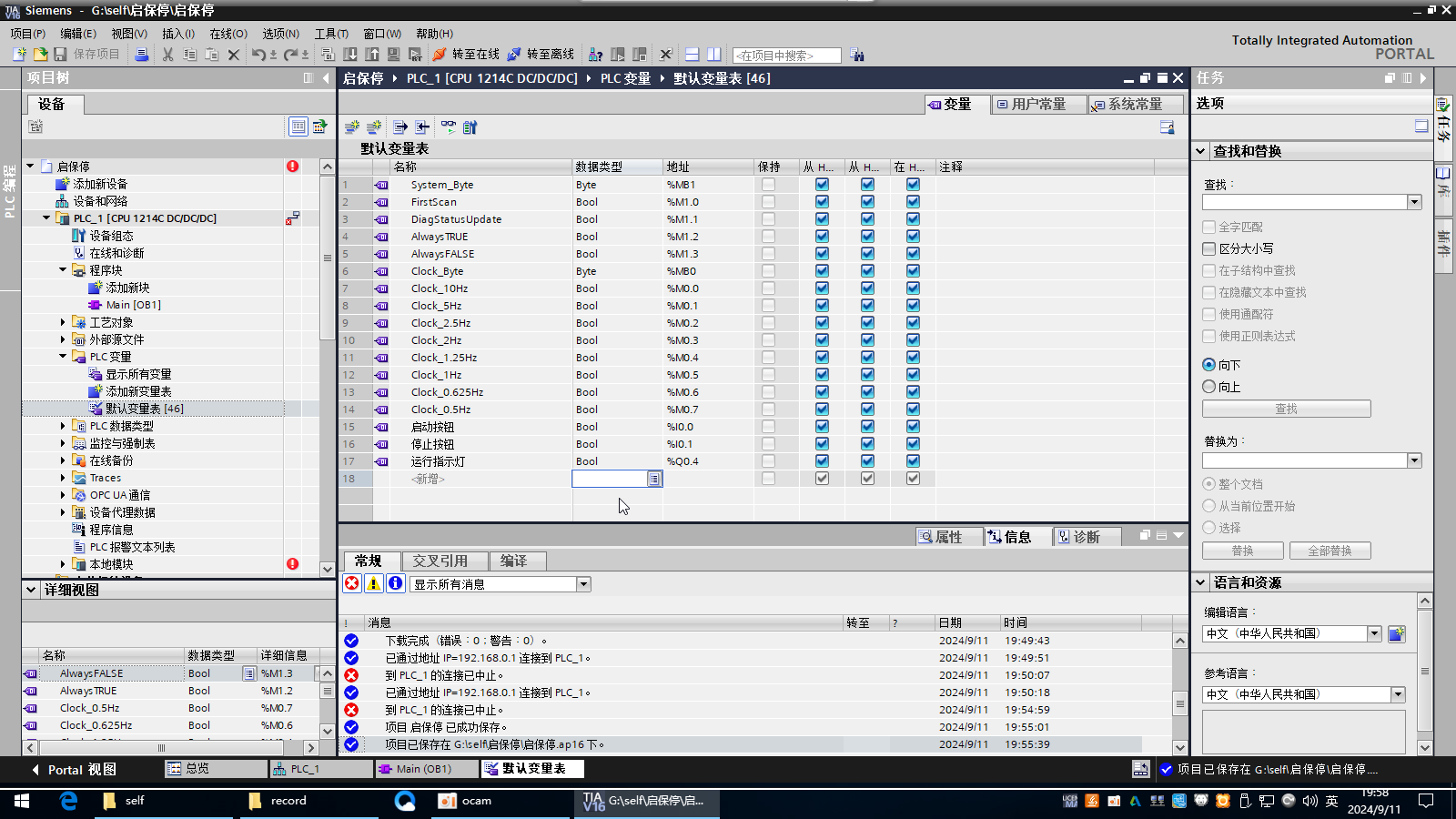Toggle the 保持 checkbox for Clock_10Hz
This screenshot has width=1456, height=819.
(768, 288)
